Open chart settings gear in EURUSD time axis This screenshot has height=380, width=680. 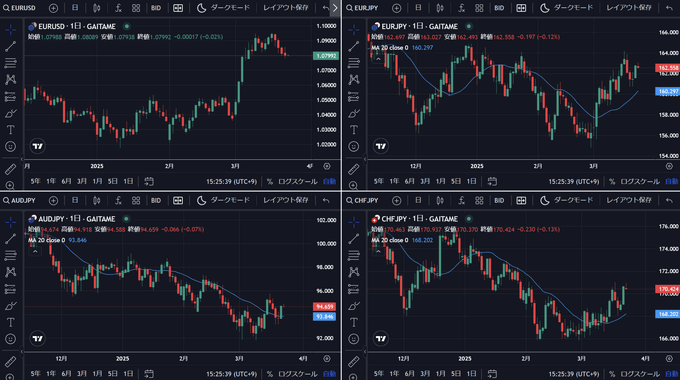point(327,166)
